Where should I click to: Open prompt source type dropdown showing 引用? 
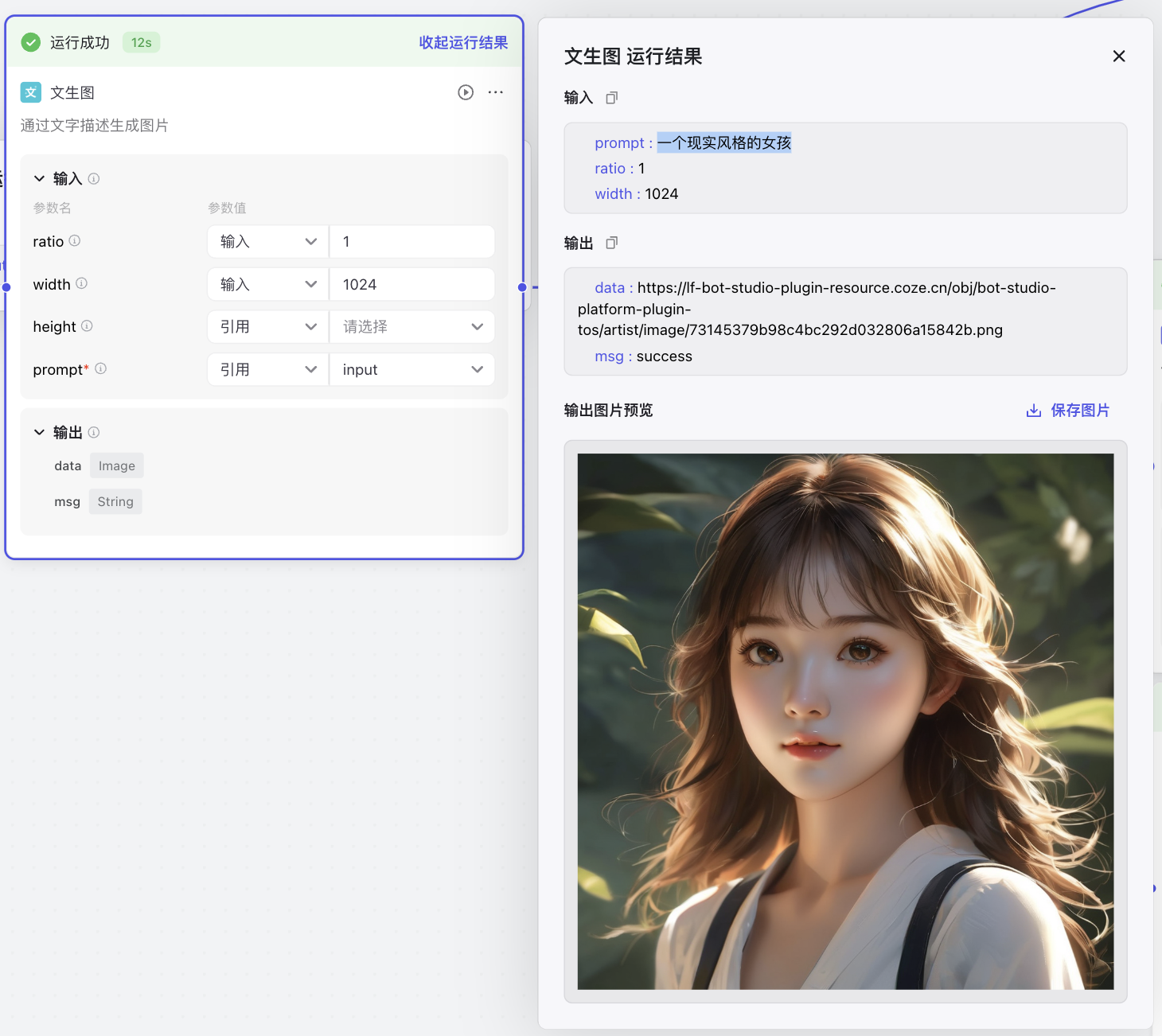[268, 369]
